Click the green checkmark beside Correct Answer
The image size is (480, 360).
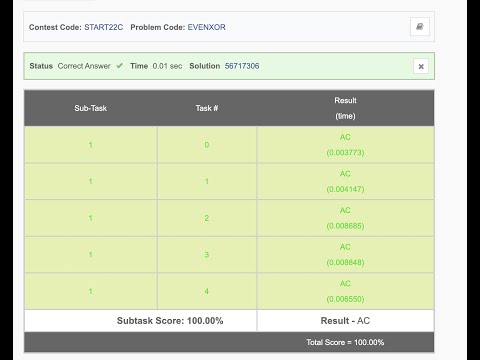pyautogui.click(x=119, y=66)
